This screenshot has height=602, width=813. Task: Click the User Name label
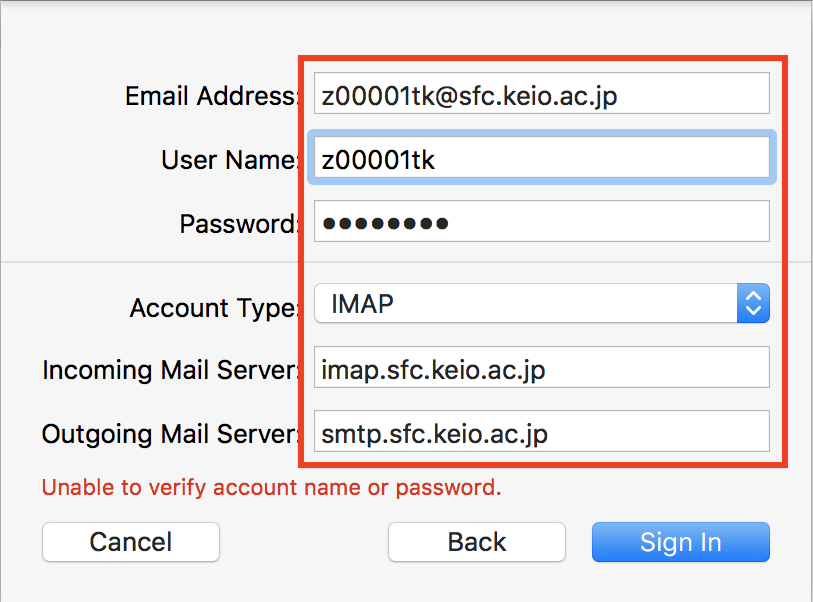coord(230,160)
